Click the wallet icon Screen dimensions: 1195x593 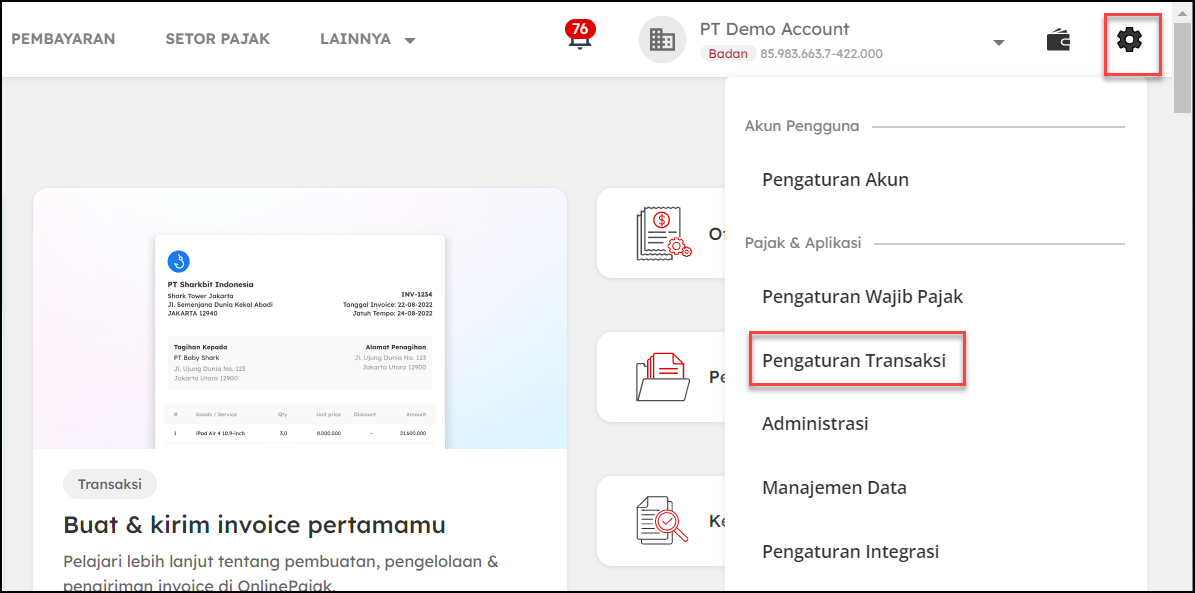click(x=1058, y=41)
